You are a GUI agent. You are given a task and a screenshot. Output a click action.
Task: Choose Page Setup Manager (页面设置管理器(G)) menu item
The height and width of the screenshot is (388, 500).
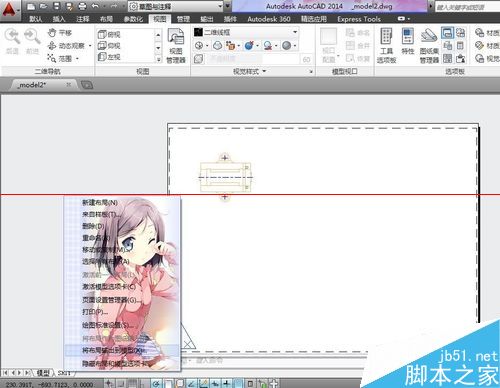(x=111, y=300)
